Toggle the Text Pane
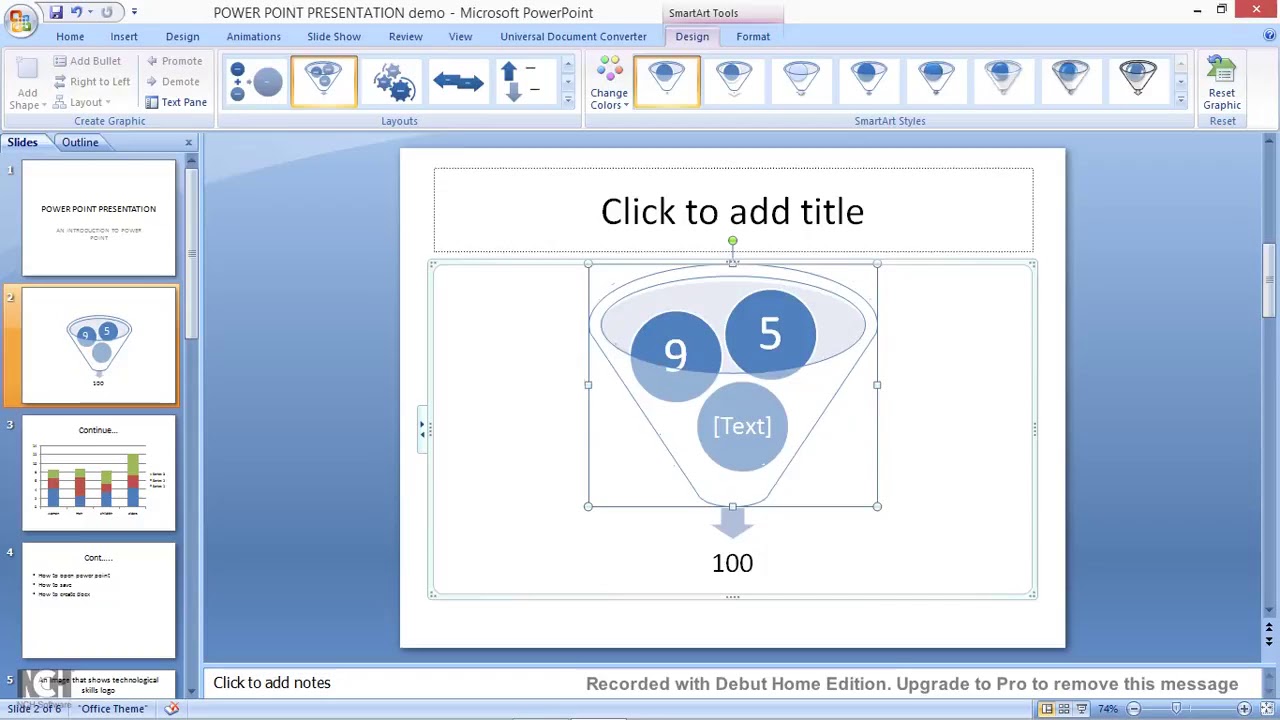 tap(176, 102)
